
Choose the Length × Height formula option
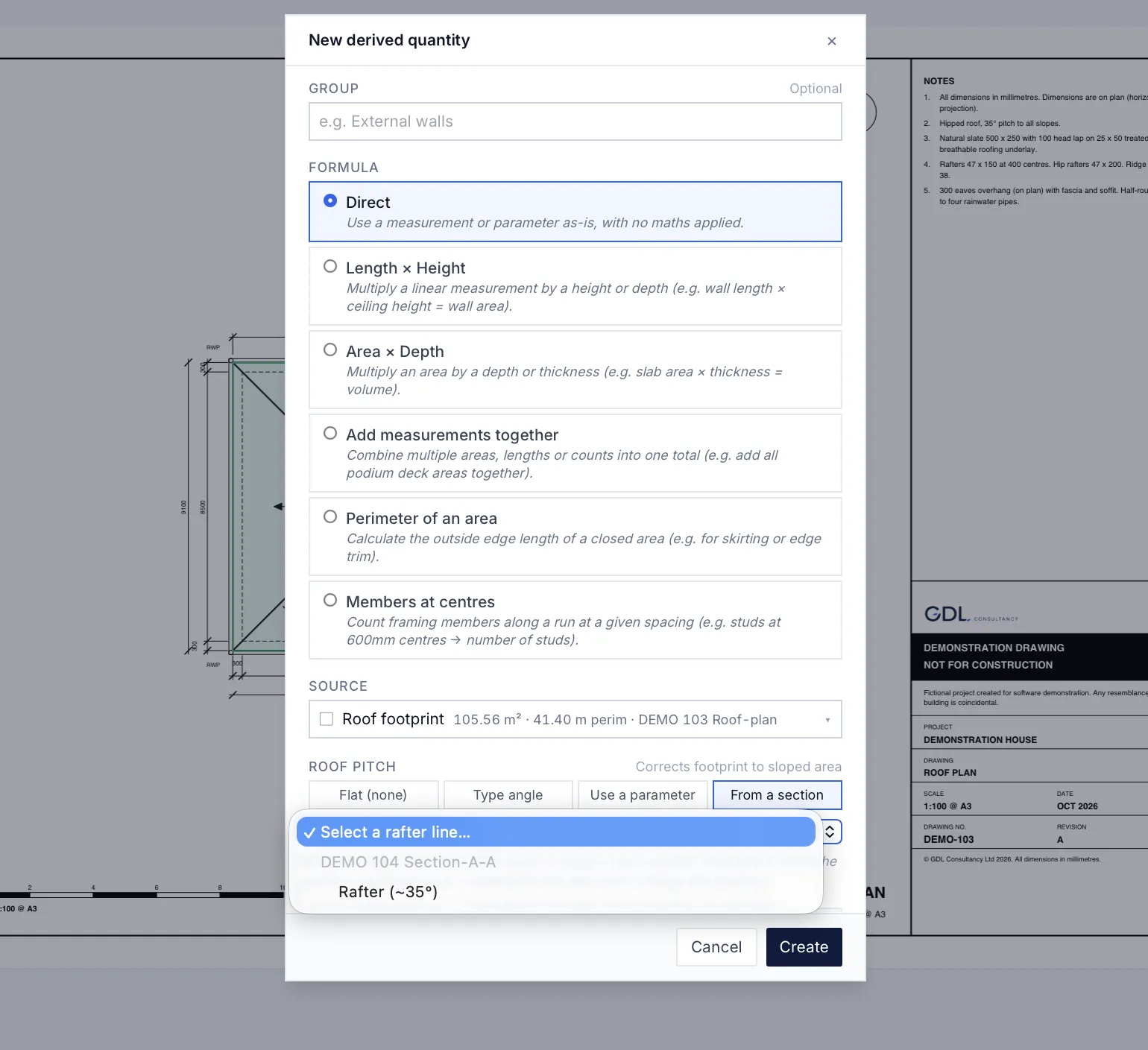click(575, 286)
